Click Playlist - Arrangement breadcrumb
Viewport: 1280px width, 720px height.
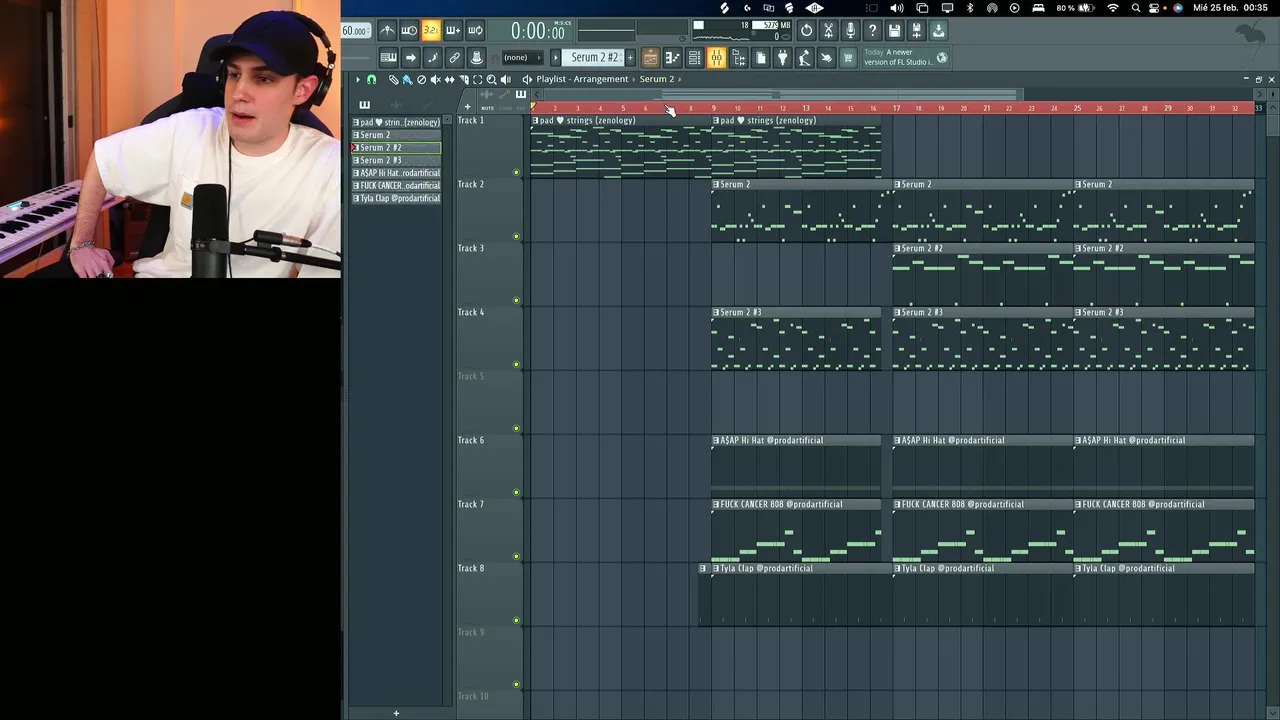tap(582, 79)
